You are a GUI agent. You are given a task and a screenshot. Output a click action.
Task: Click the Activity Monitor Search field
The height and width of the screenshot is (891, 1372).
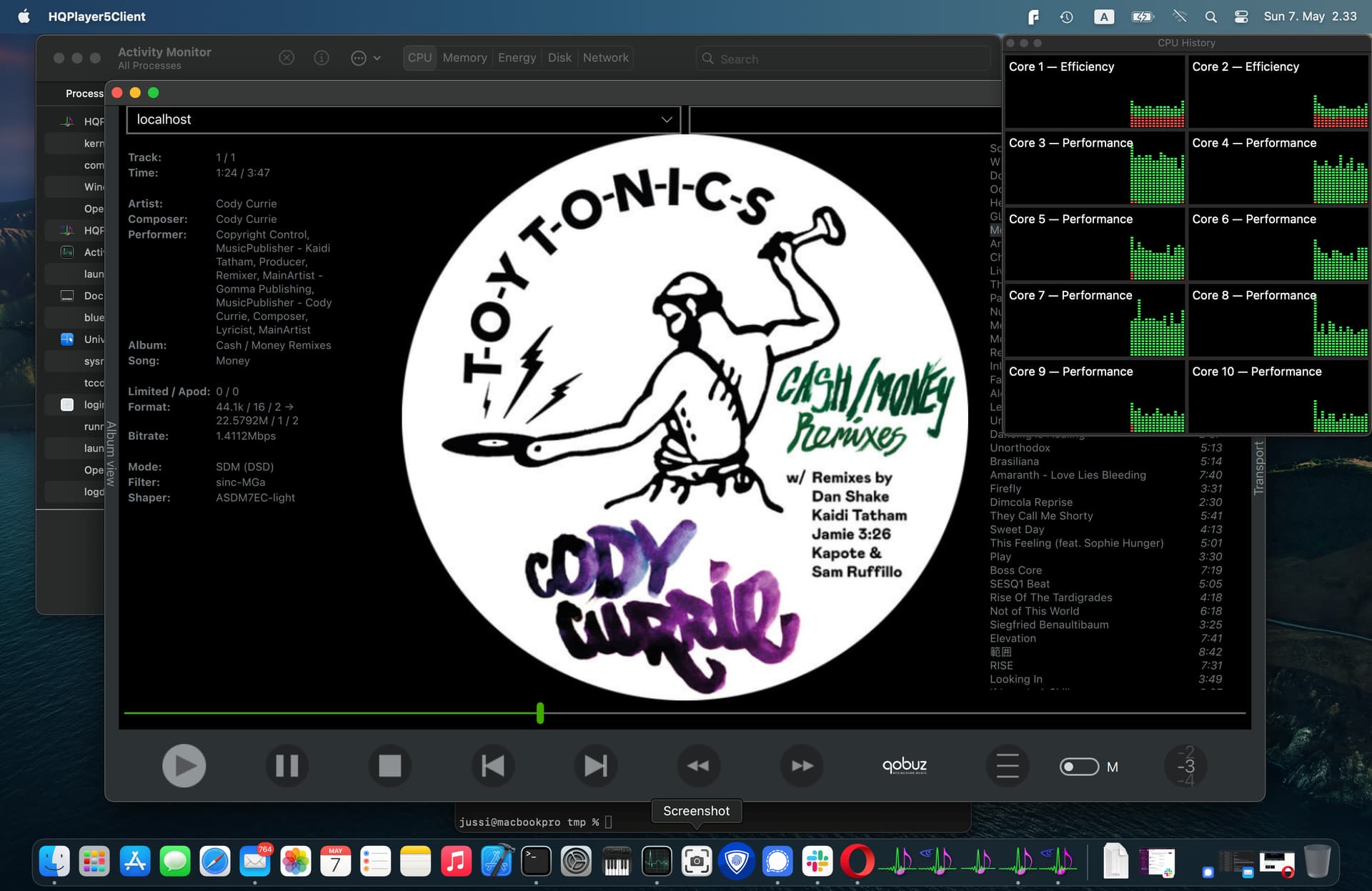tap(843, 59)
